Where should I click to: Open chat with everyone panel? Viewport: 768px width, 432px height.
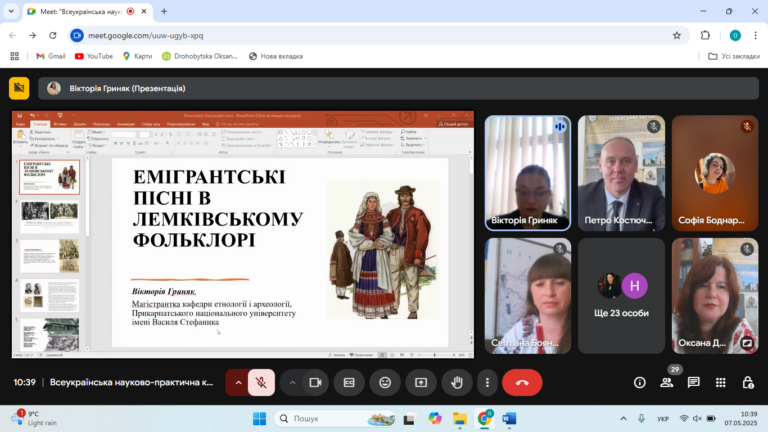coord(694,383)
